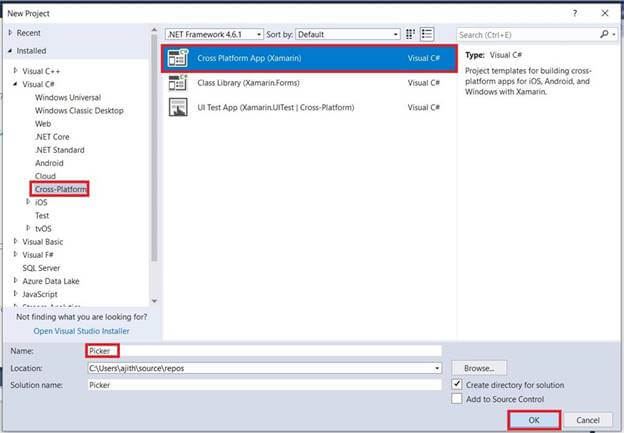Viewport: 624px width, 433px height.
Task: Select Windows Universal category
Action: click(x=68, y=98)
